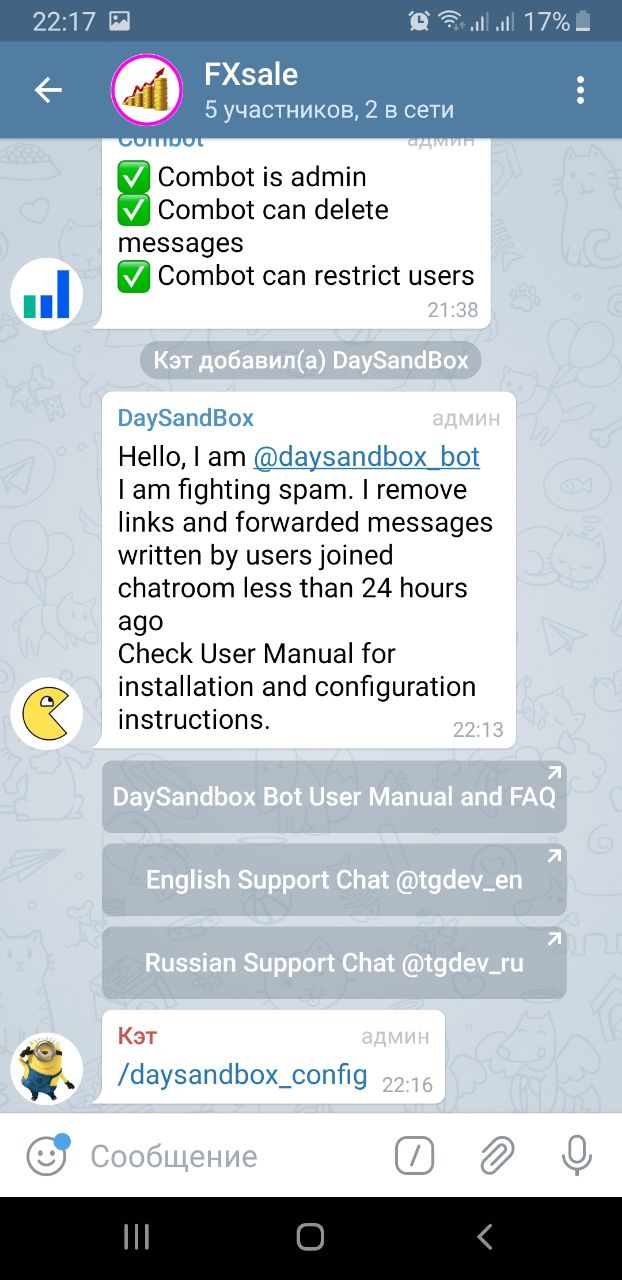Tap the microphone voice message icon
Screen dimensions: 622x1280
(577, 1157)
